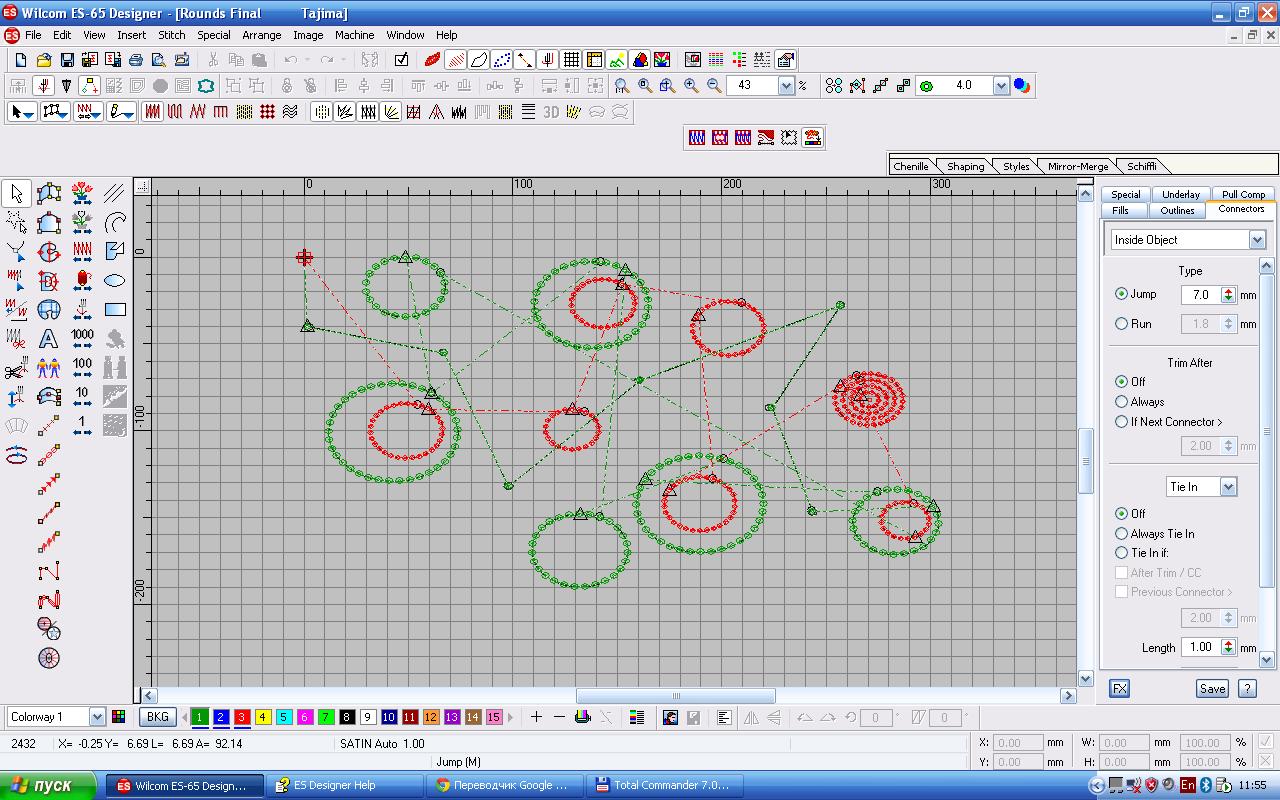The width and height of the screenshot is (1280, 800).
Task: Expand the Inside Object dropdown
Action: (x=1257, y=240)
